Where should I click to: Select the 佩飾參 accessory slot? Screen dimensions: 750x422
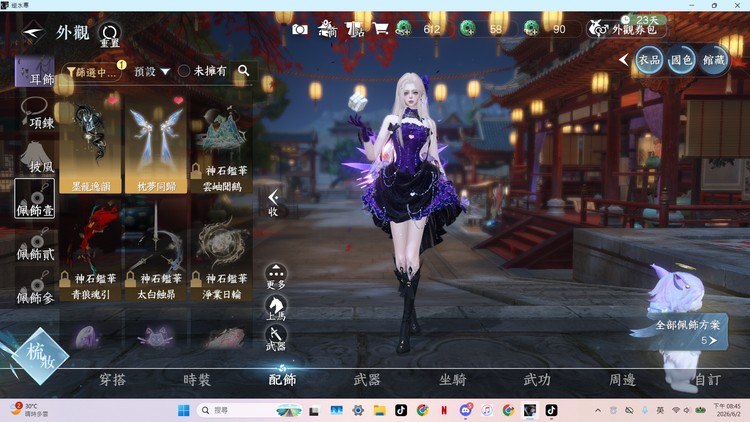point(34,288)
